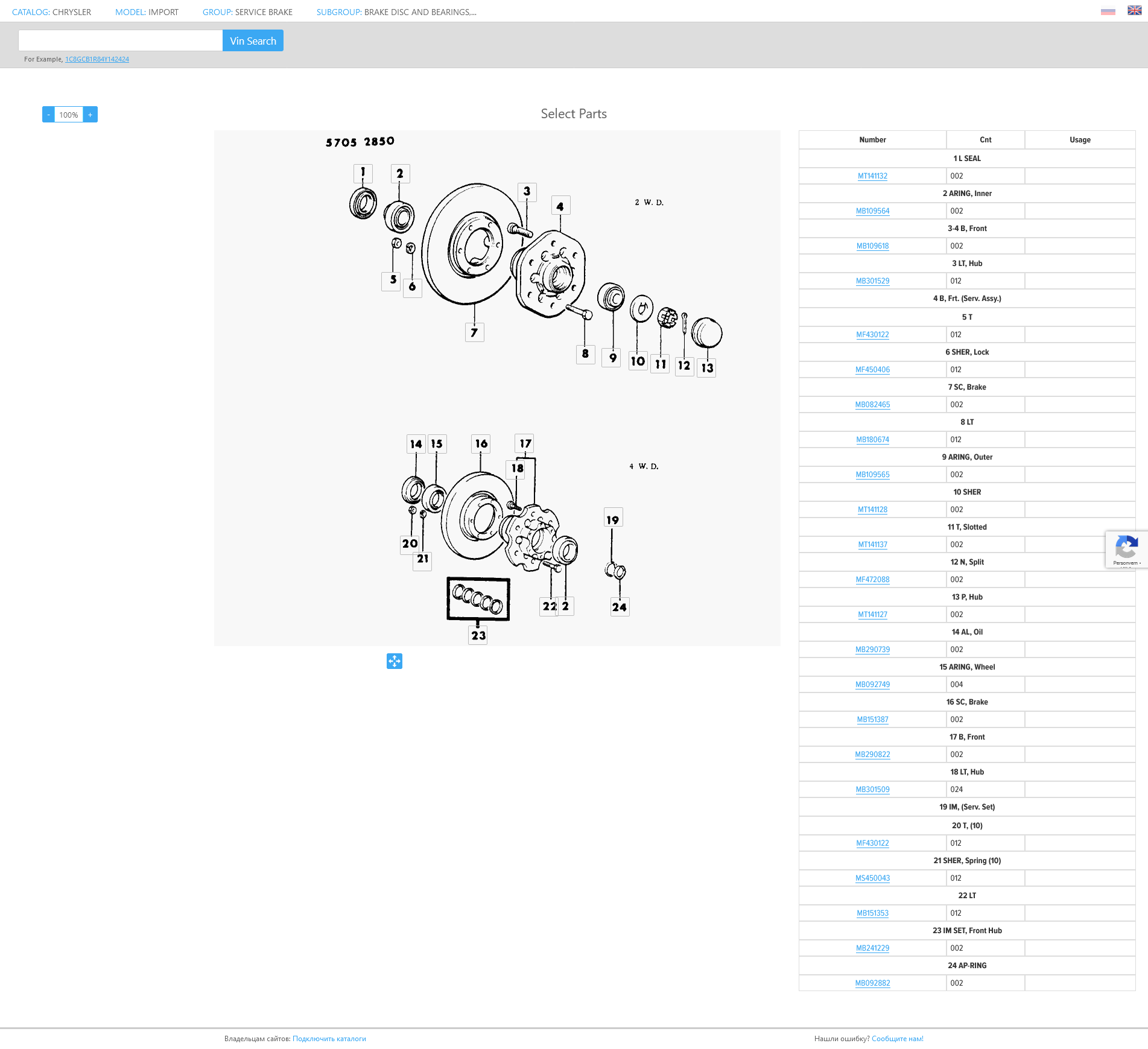Click the blue move/pan diagram icon
Screen dimensions: 1148x1049
pos(394,661)
